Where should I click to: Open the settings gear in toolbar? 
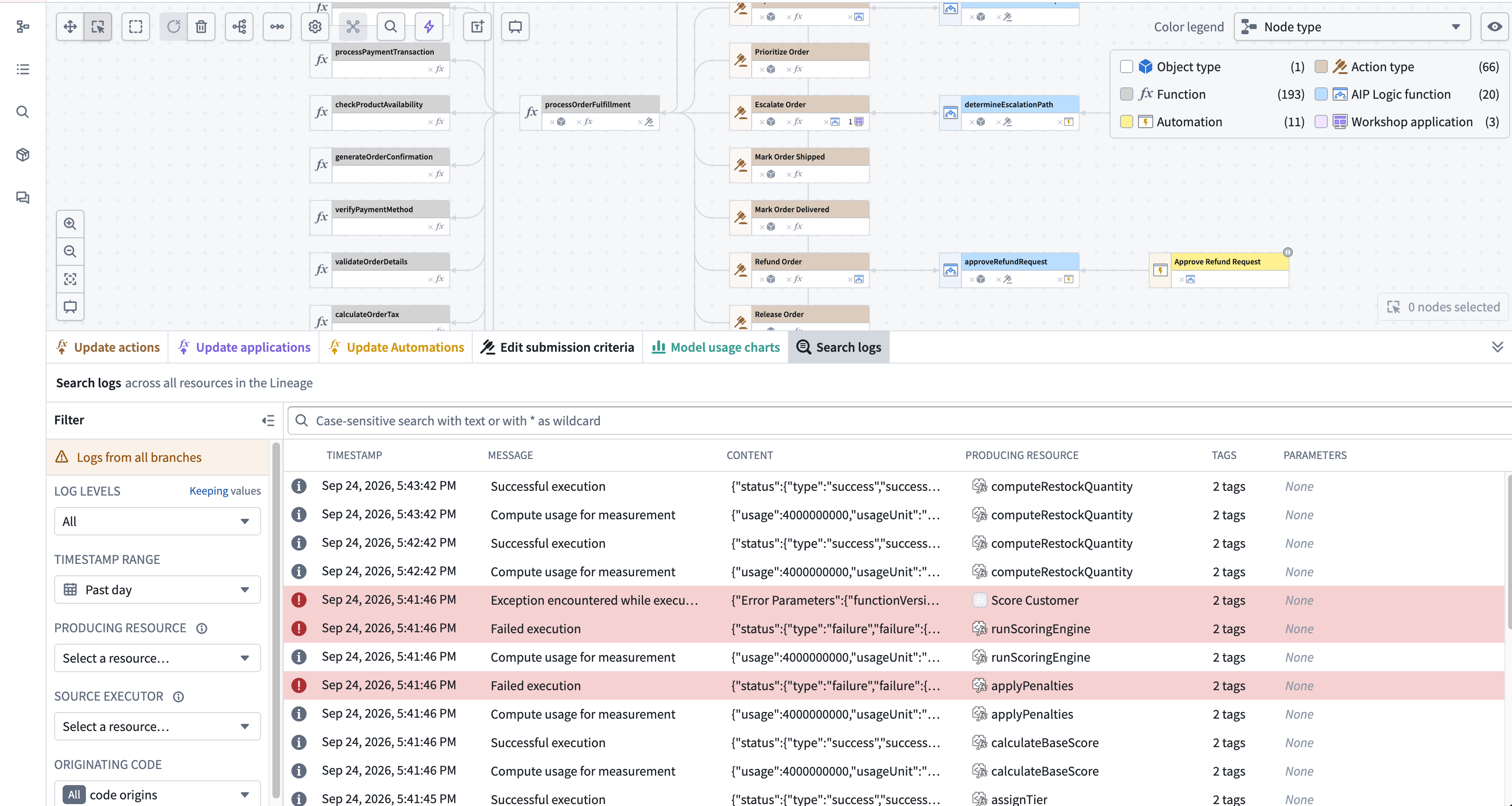coord(315,27)
